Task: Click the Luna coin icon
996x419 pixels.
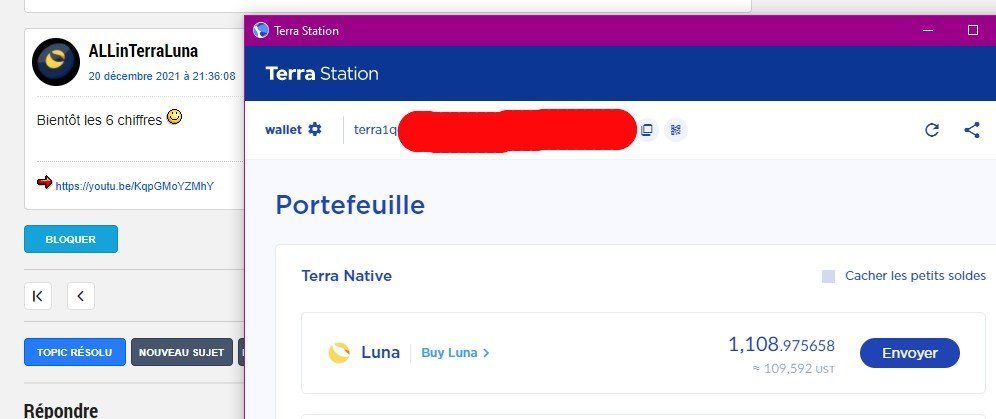Action: coord(339,353)
